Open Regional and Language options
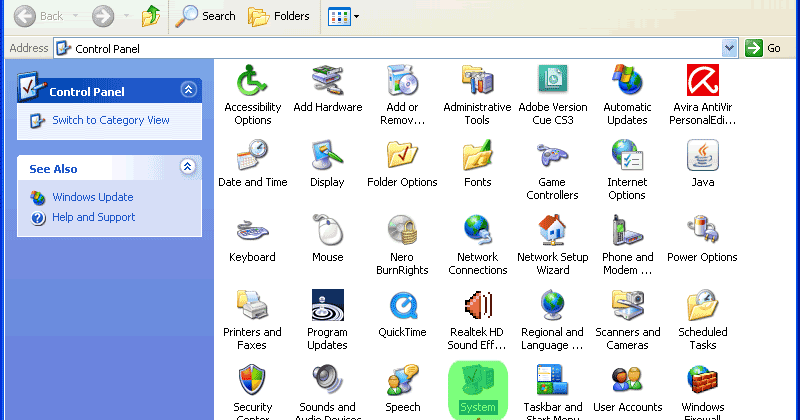The image size is (800, 420). tap(552, 320)
